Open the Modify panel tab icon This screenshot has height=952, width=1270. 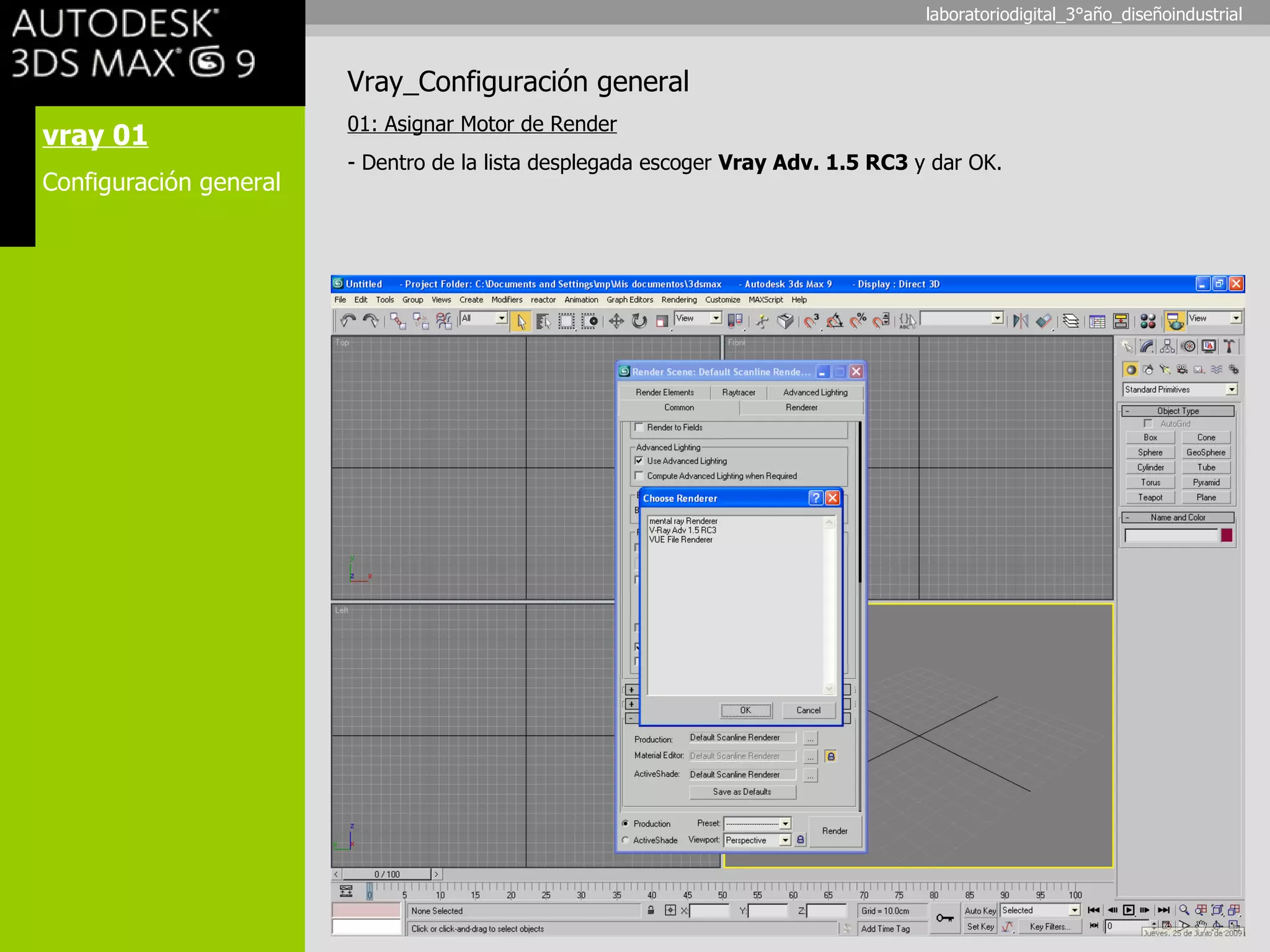(1147, 346)
